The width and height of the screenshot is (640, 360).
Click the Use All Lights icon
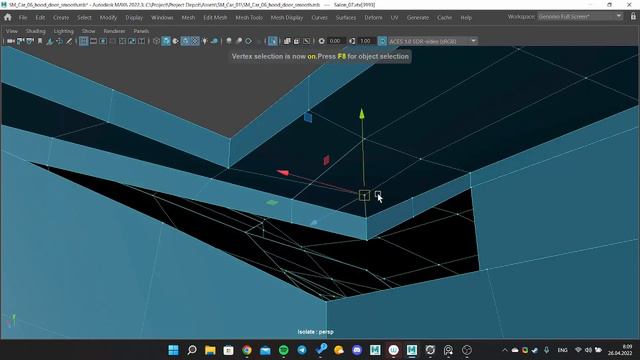click(204, 41)
